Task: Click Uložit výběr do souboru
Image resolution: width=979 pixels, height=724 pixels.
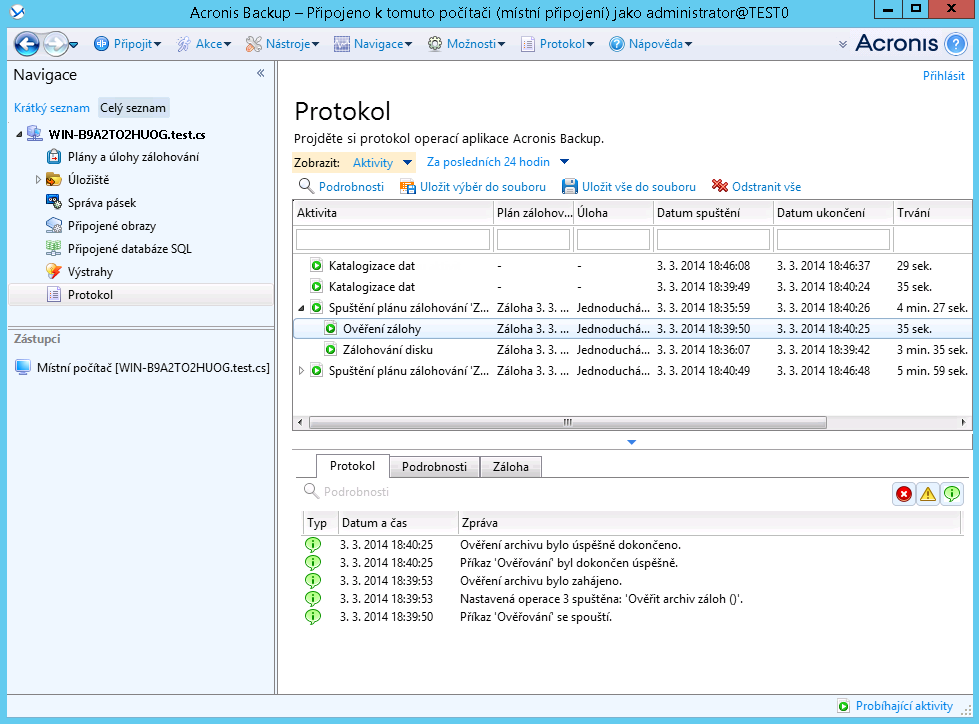Action: [473, 187]
